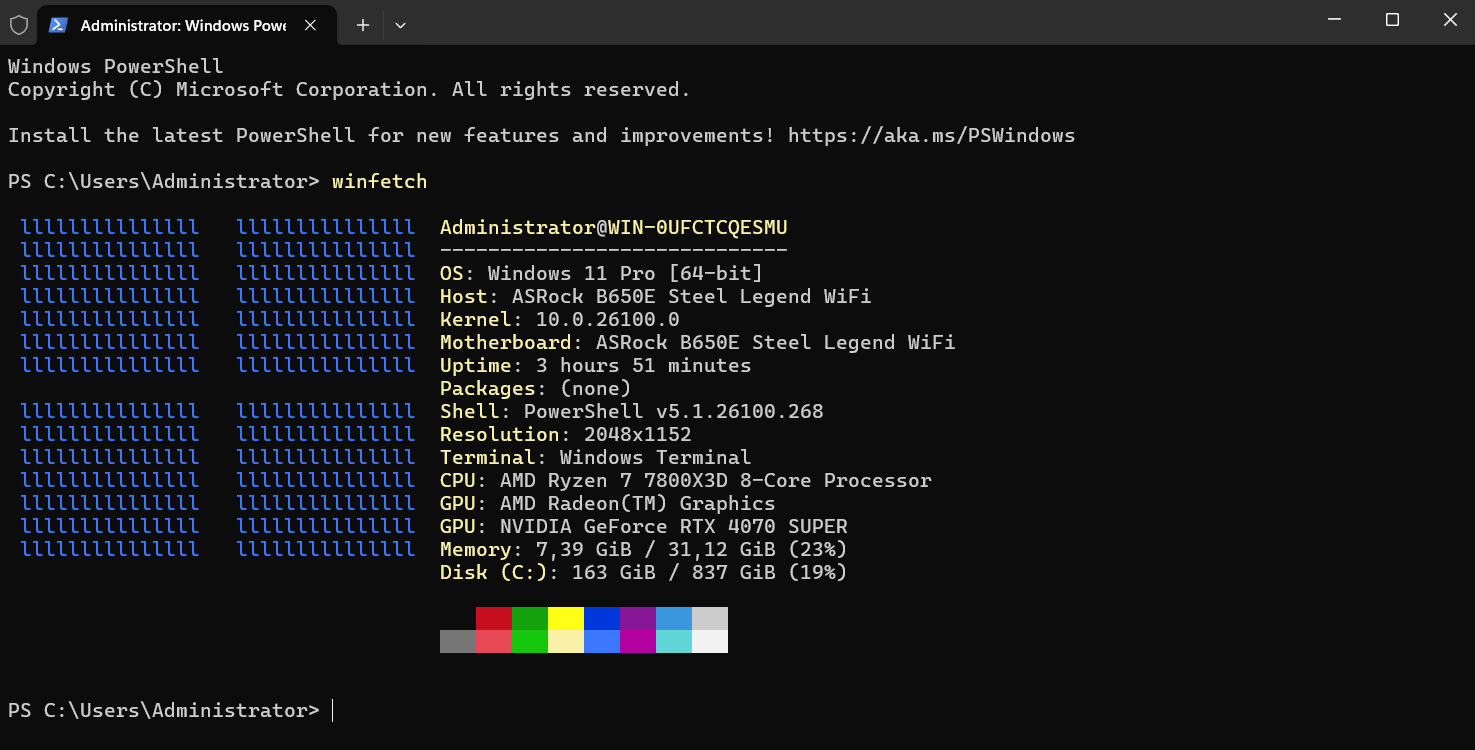Open a new tab with the plus button
1475x750 pixels.
(363, 25)
